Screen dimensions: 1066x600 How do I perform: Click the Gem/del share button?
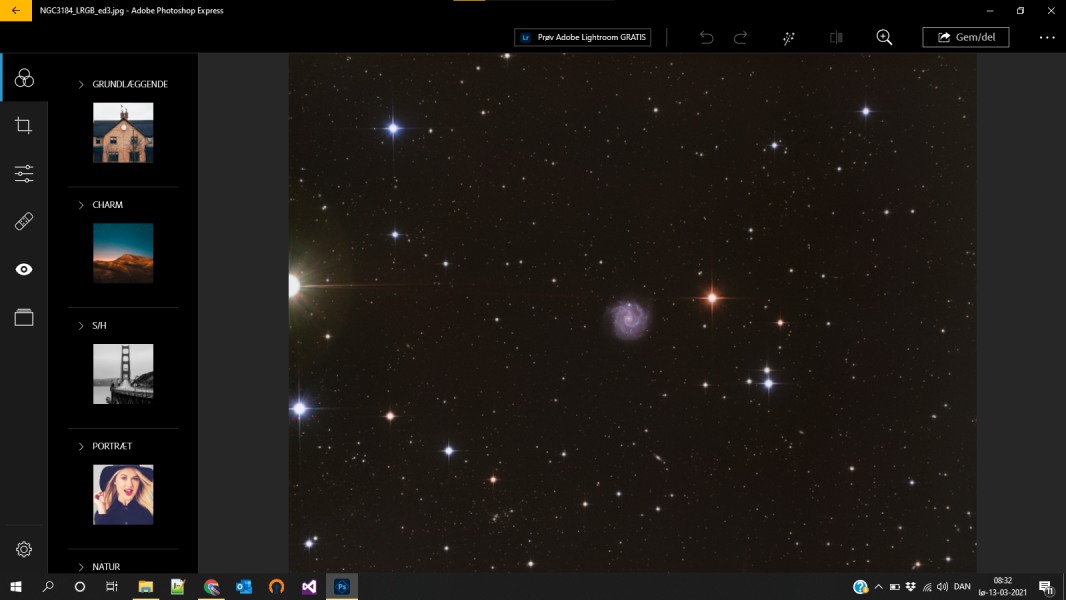[965, 37]
